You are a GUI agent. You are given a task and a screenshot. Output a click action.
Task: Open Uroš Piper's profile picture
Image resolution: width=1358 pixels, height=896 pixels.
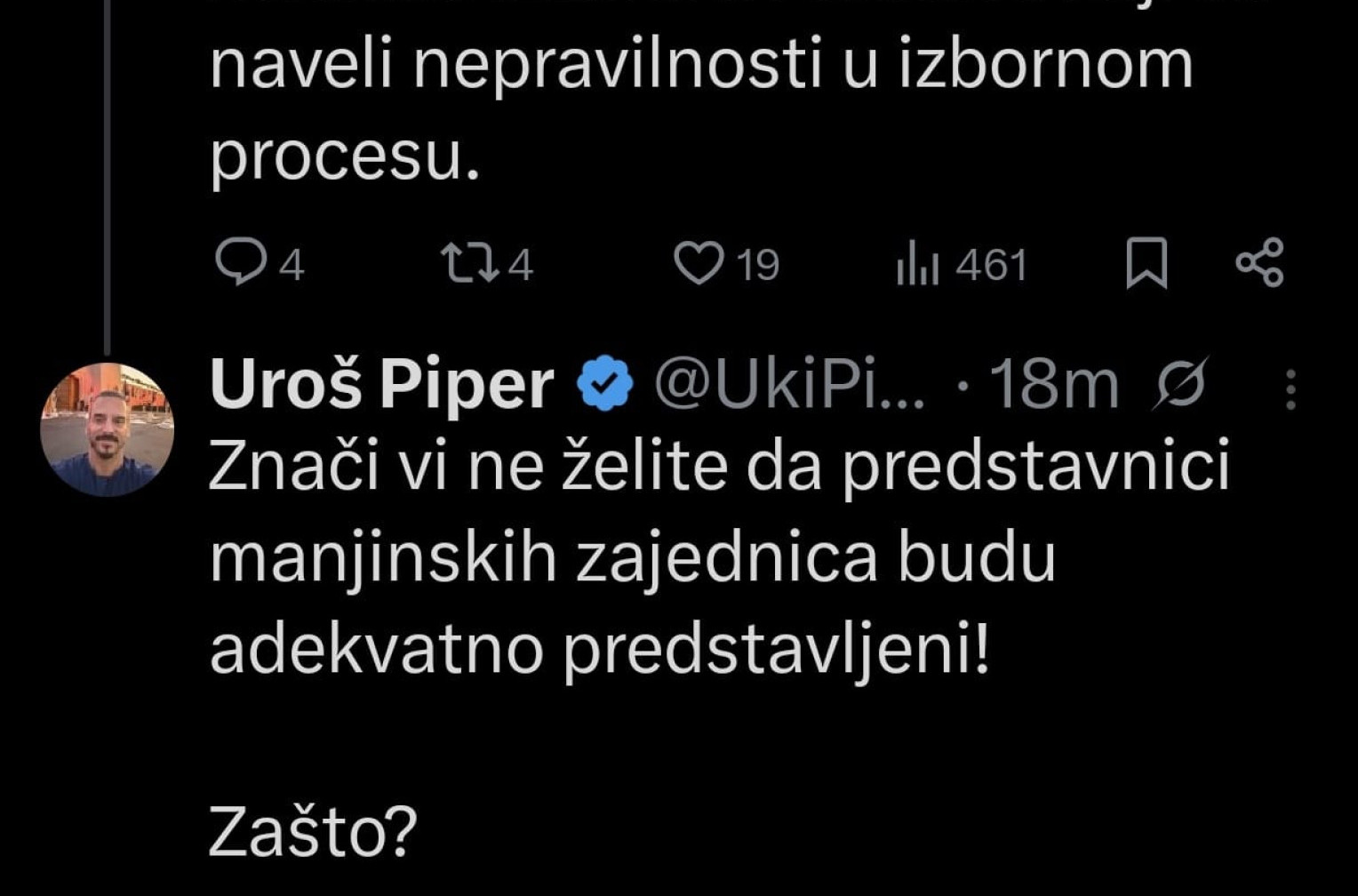[108, 429]
